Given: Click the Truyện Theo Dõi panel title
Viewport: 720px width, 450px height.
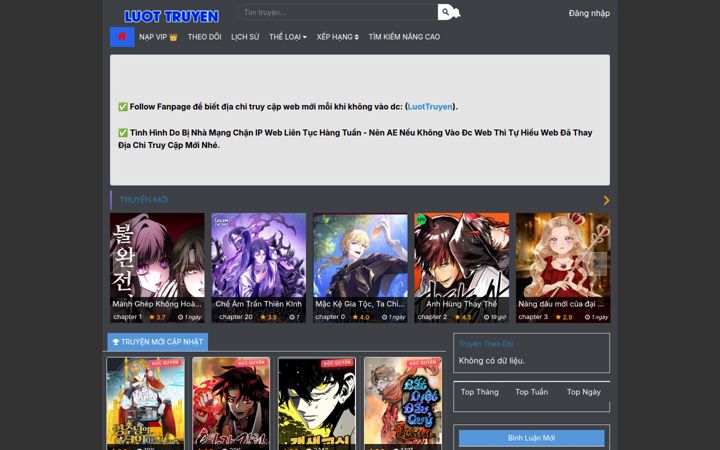Looking at the screenshot, I should [x=486, y=344].
